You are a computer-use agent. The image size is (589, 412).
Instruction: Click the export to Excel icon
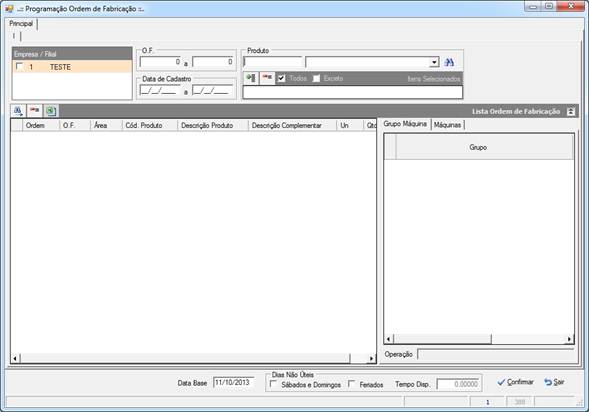tap(51, 111)
